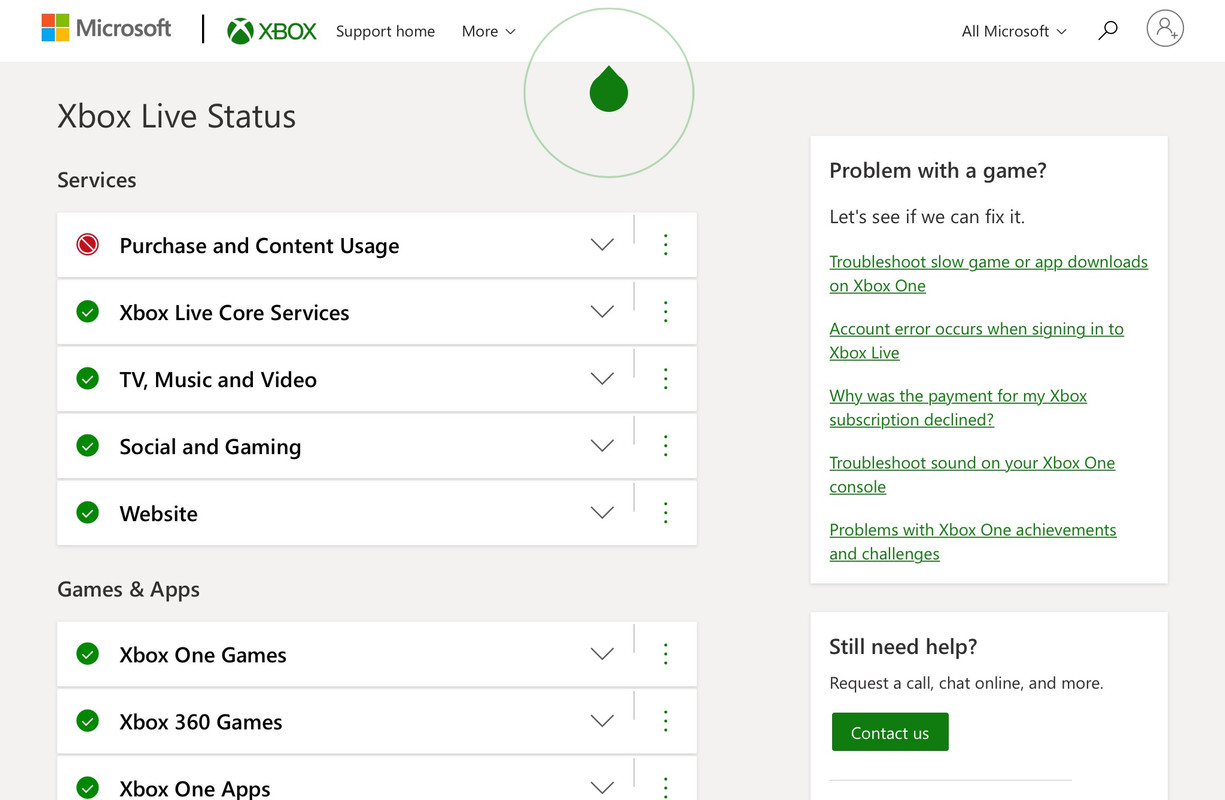Open the More navigation menu

click(x=489, y=31)
